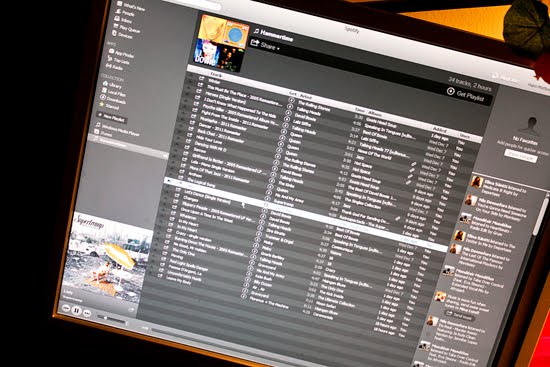Open The Rolling Stones artist link in first row

[x=314, y=106]
